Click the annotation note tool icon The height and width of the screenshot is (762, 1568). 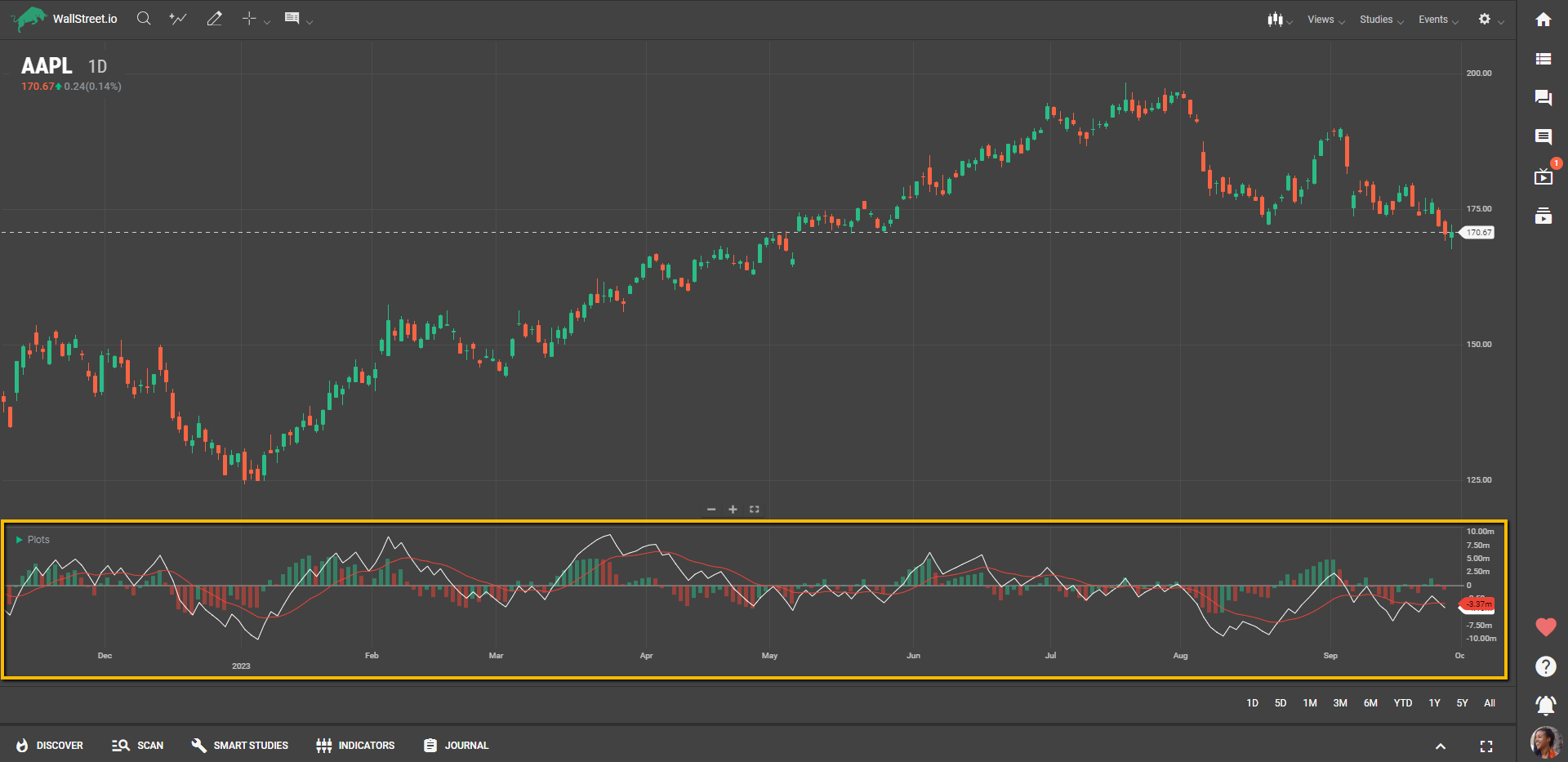(x=292, y=18)
